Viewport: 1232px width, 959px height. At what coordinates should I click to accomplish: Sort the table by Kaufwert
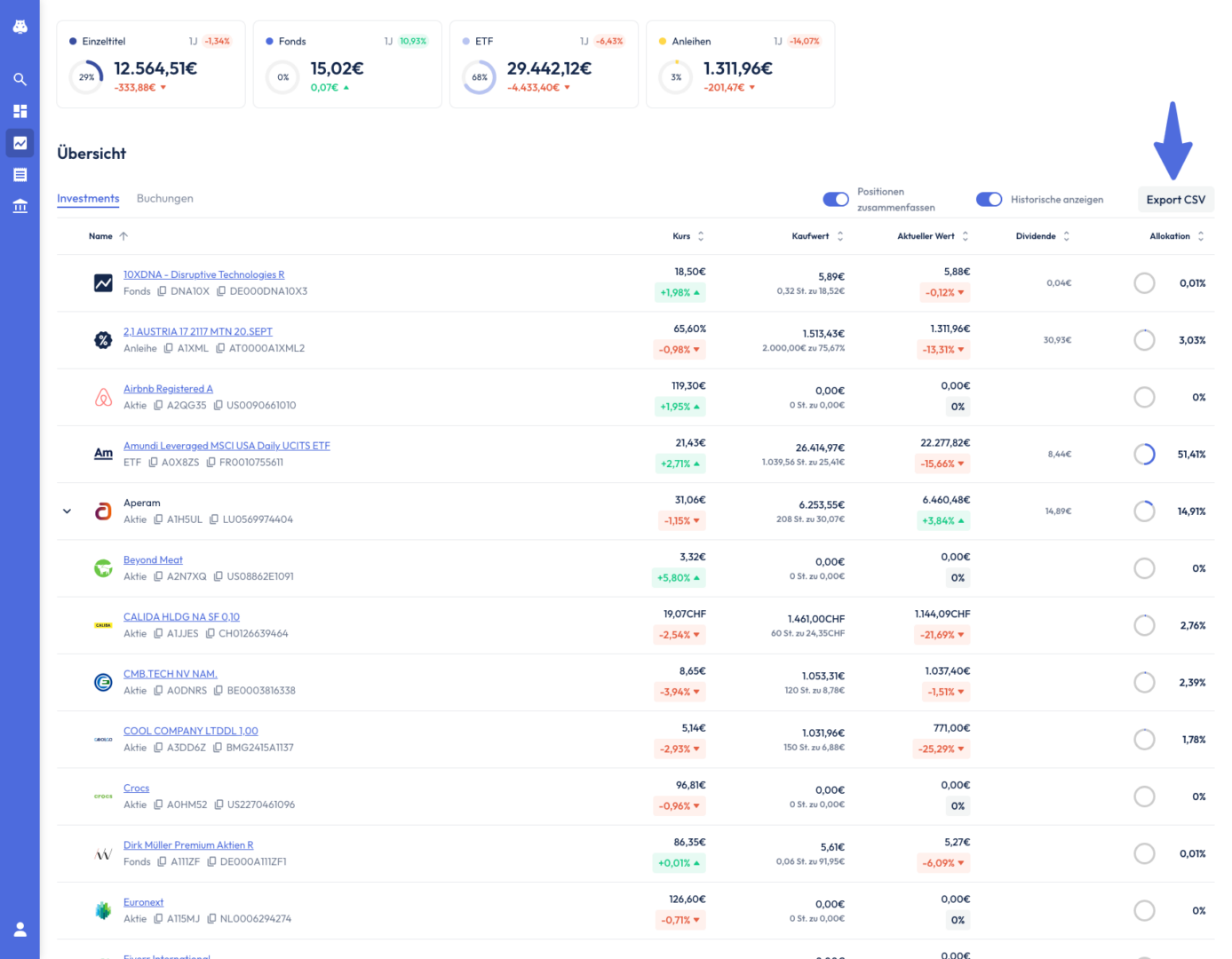pos(818,236)
